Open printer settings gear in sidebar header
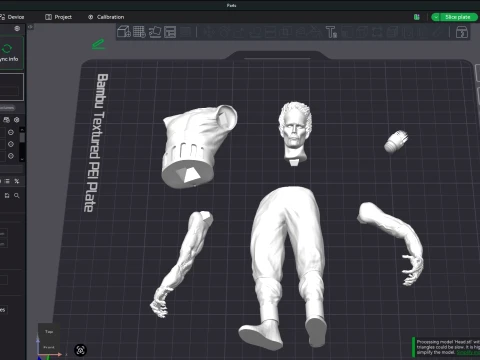Viewport: 480px width, 360px height. click(x=17, y=29)
